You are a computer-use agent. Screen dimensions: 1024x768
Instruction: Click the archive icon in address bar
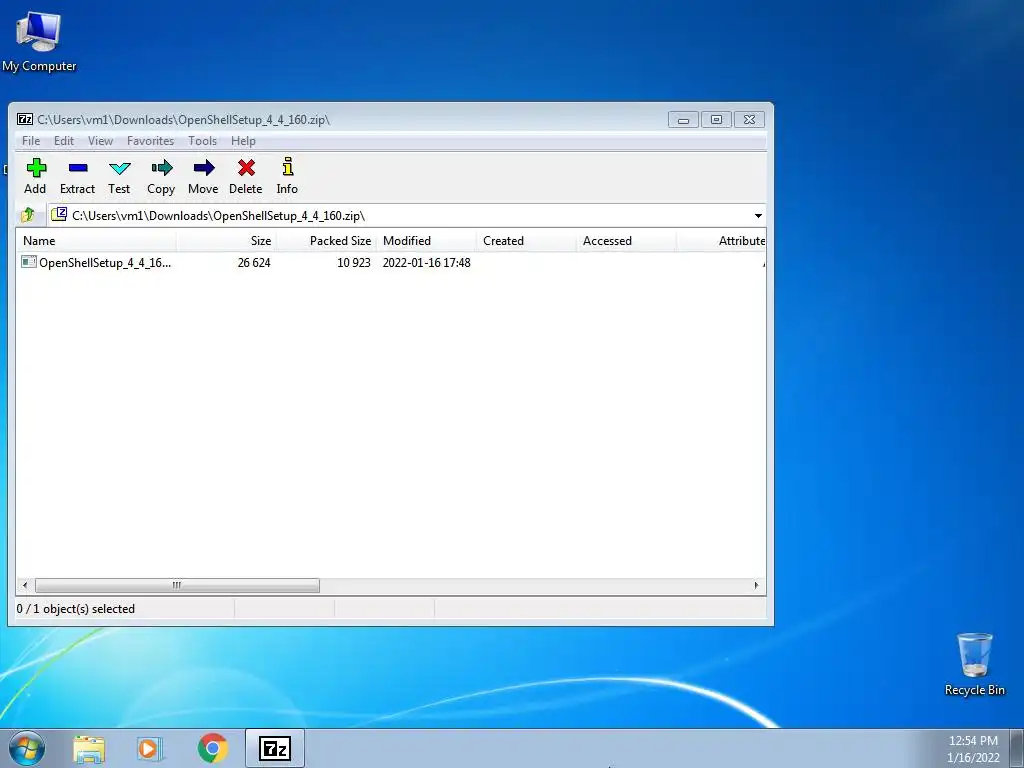pos(59,214)
